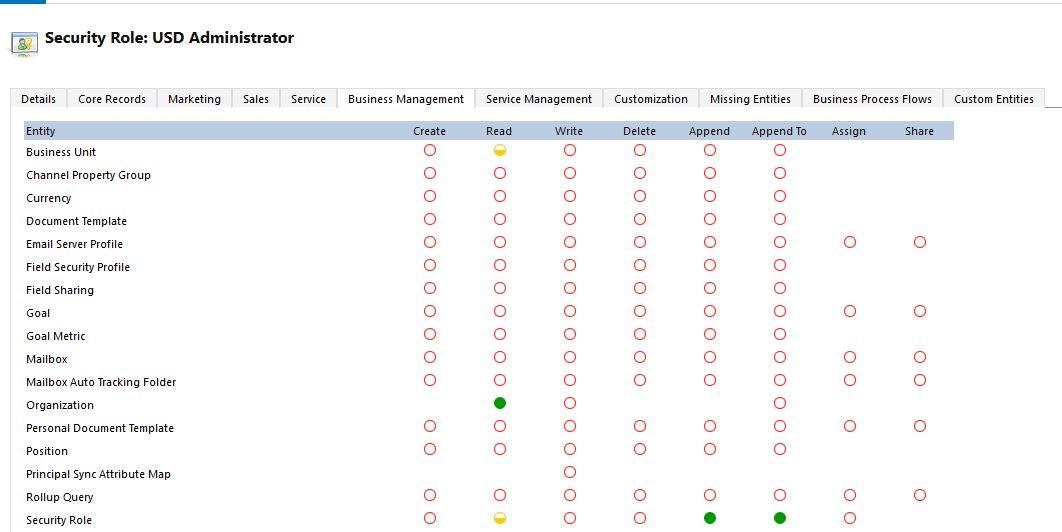
Task: Click the Read column header
Action: [499, 131]
